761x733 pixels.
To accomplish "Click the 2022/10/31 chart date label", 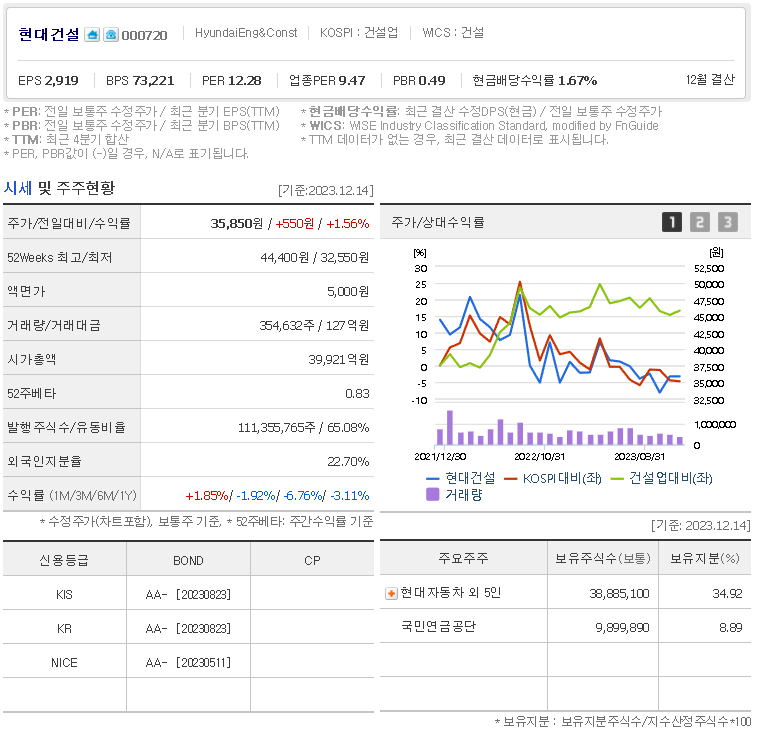I will pyautogui.click(x=539, y=457).
